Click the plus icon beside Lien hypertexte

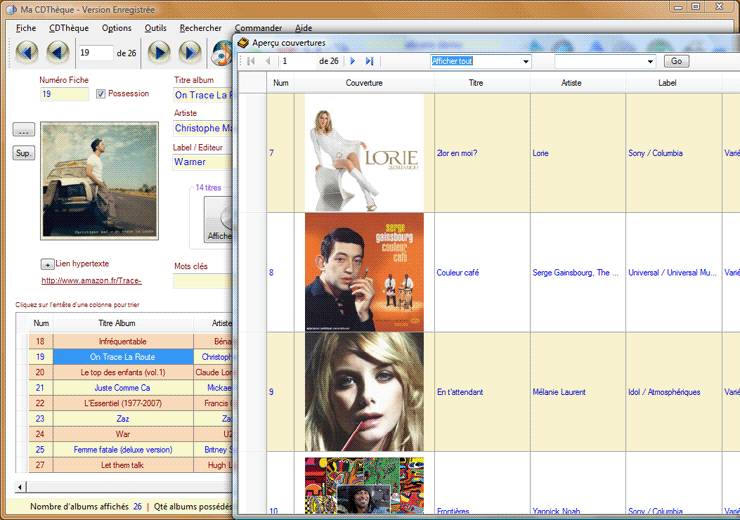point(47,264)
